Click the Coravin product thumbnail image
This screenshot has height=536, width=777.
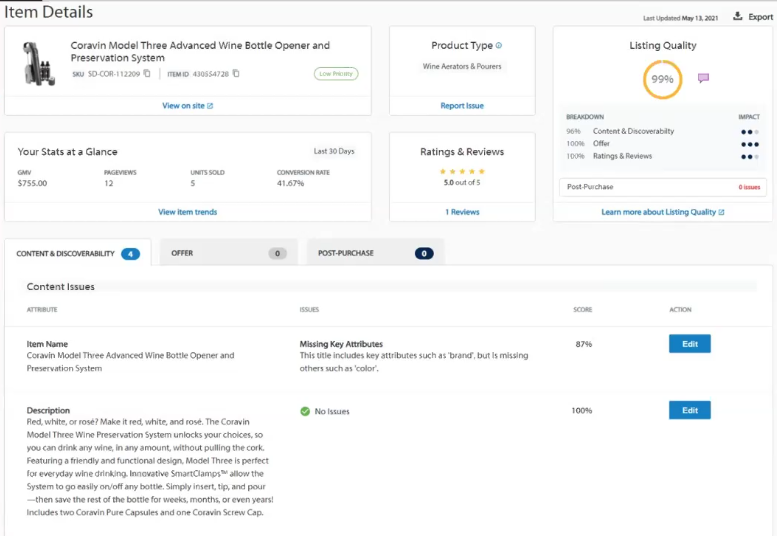click(38, 64)
